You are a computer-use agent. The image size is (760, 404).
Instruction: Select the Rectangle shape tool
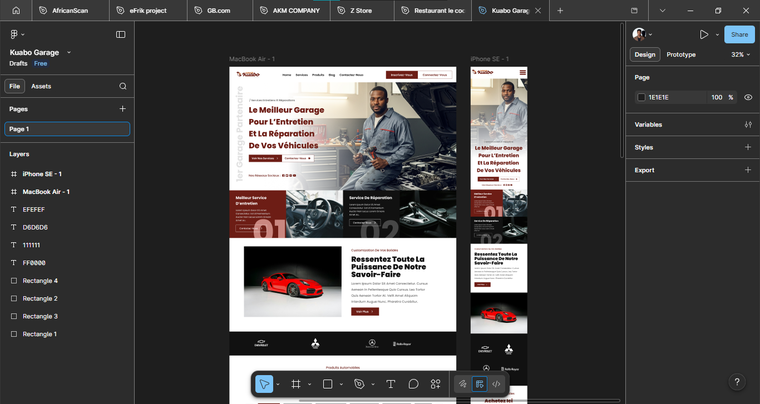point(327,384)
